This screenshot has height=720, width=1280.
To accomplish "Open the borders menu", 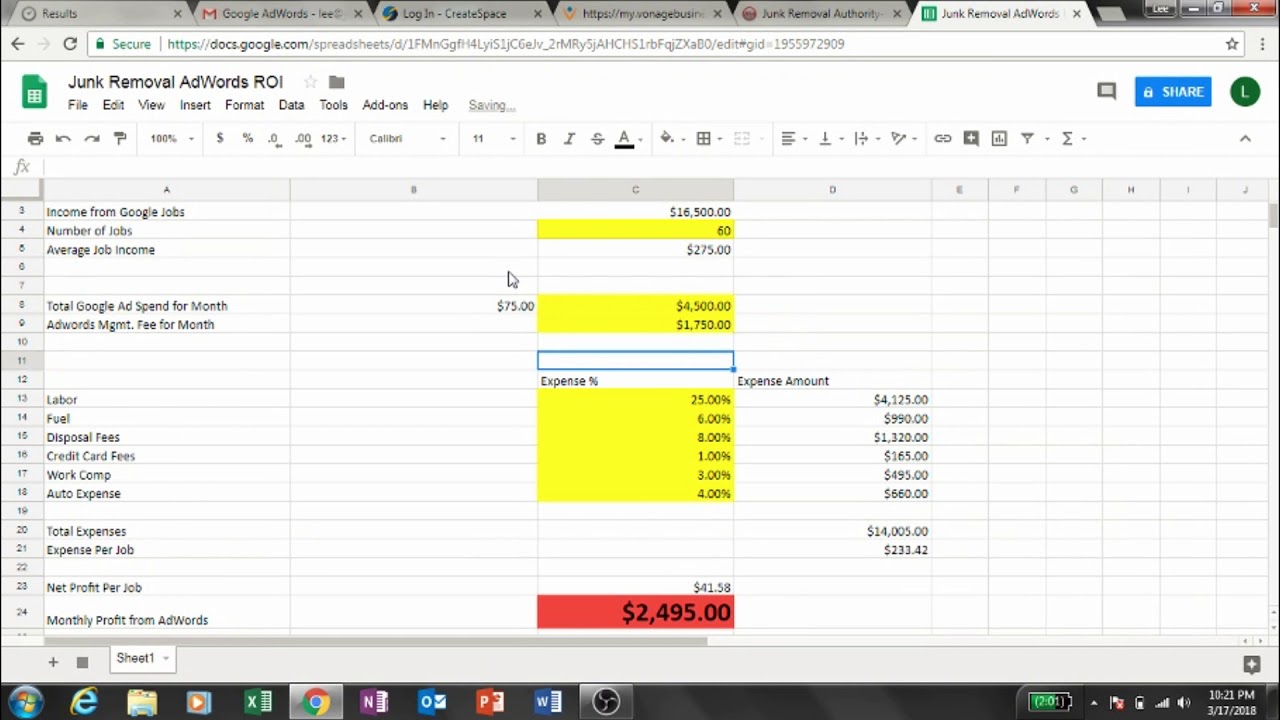I will [703, 138].
